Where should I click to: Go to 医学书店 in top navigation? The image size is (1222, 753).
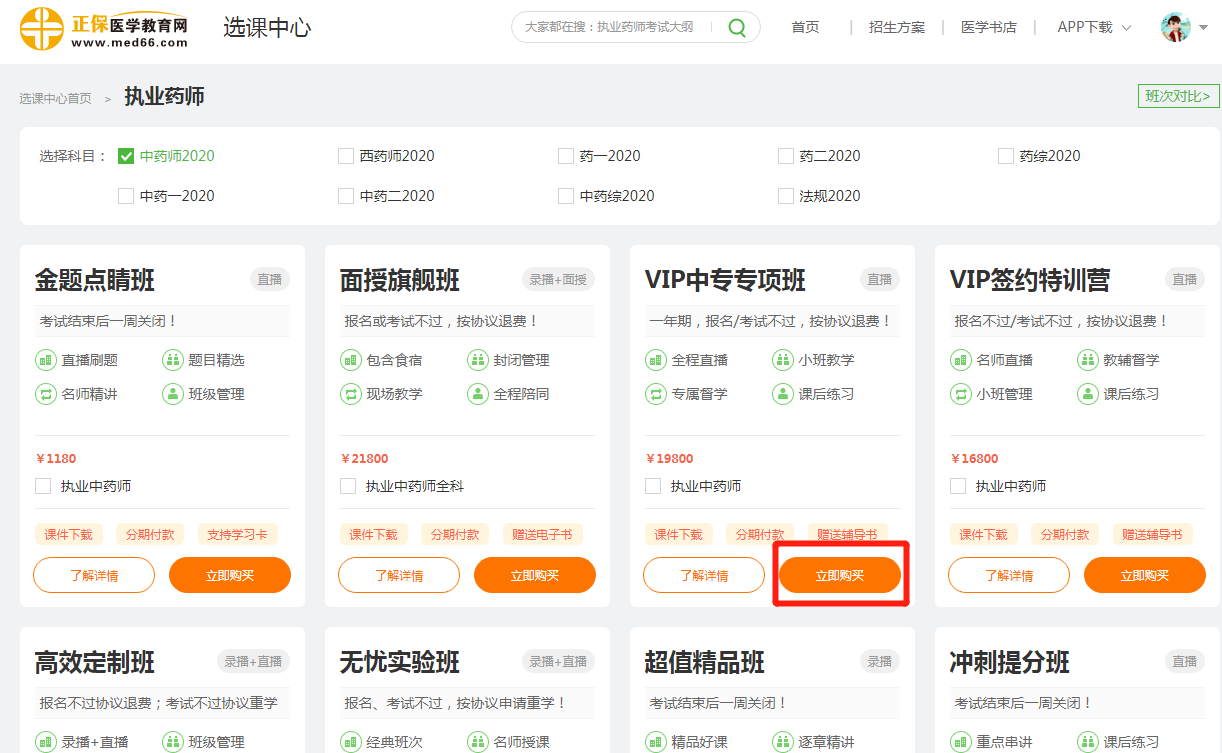(988, 28)
